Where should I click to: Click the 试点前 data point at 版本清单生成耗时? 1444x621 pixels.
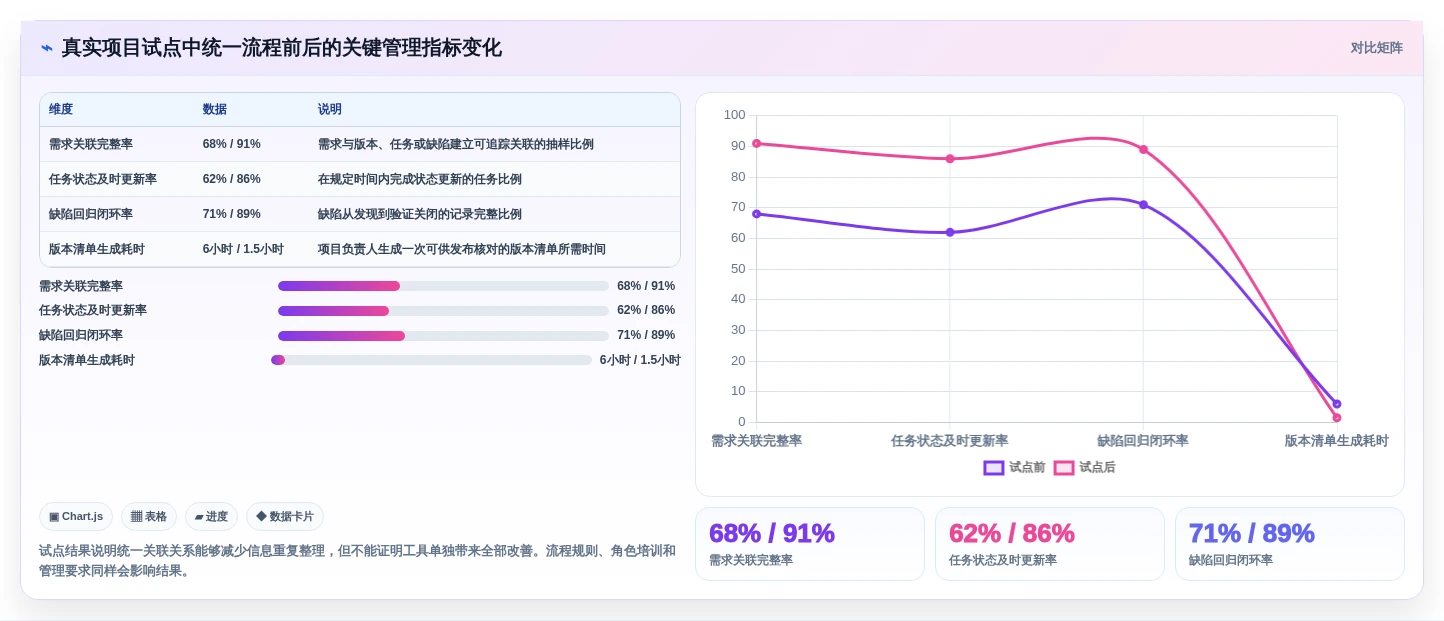tap(1337, 404)
